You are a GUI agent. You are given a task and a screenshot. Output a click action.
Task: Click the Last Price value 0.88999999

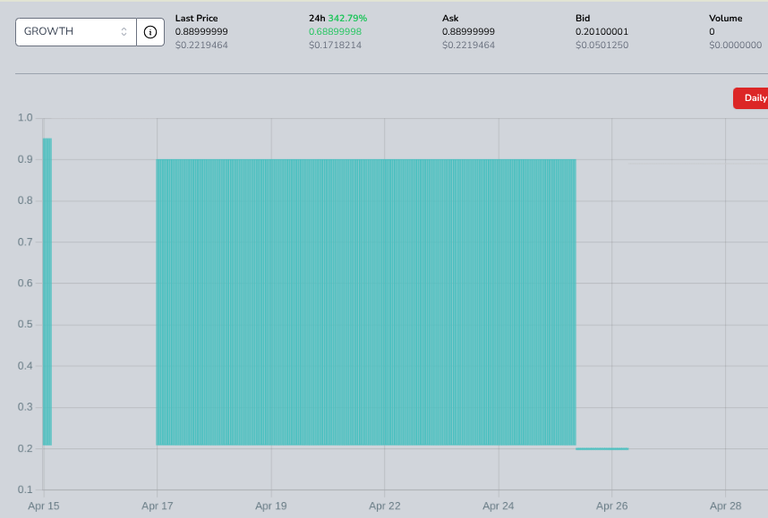click(201, 32)
